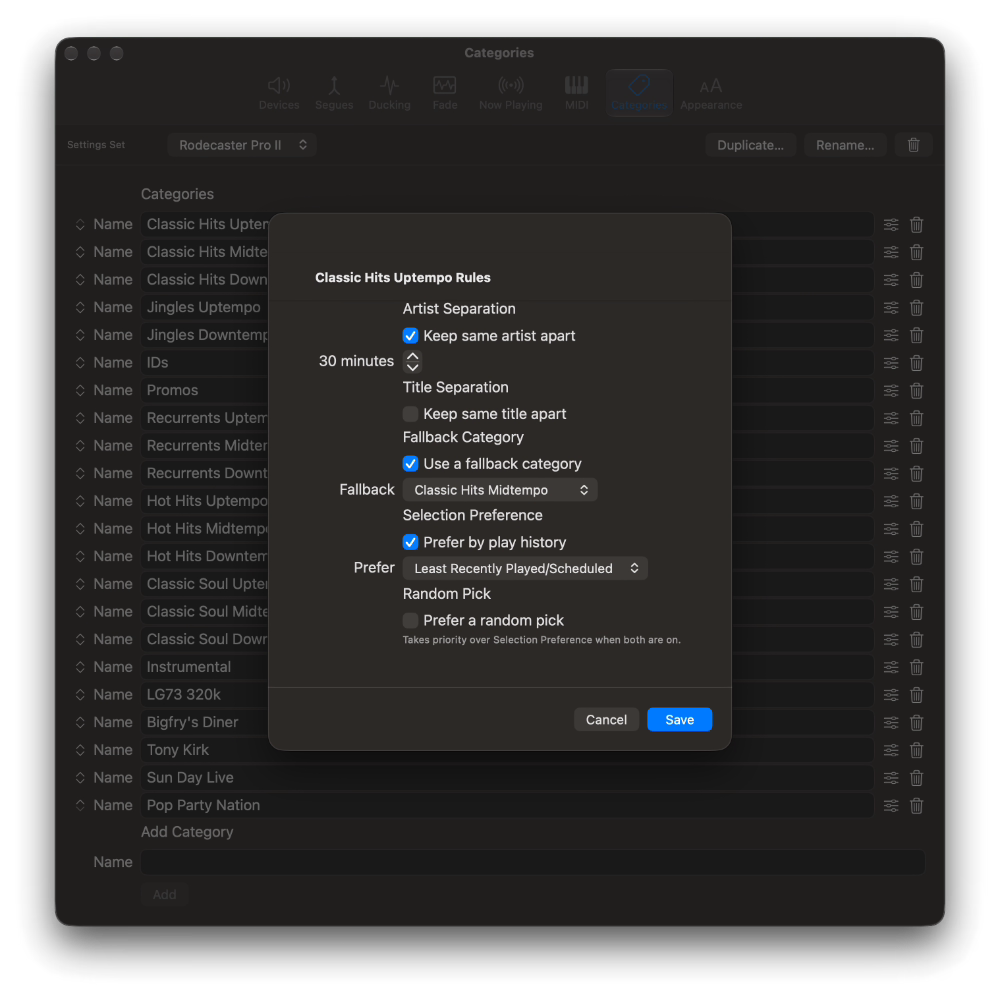Adjust the 30 minutes stepper
This screenshot has height=999, width=1000.
(x=413, y=361)
